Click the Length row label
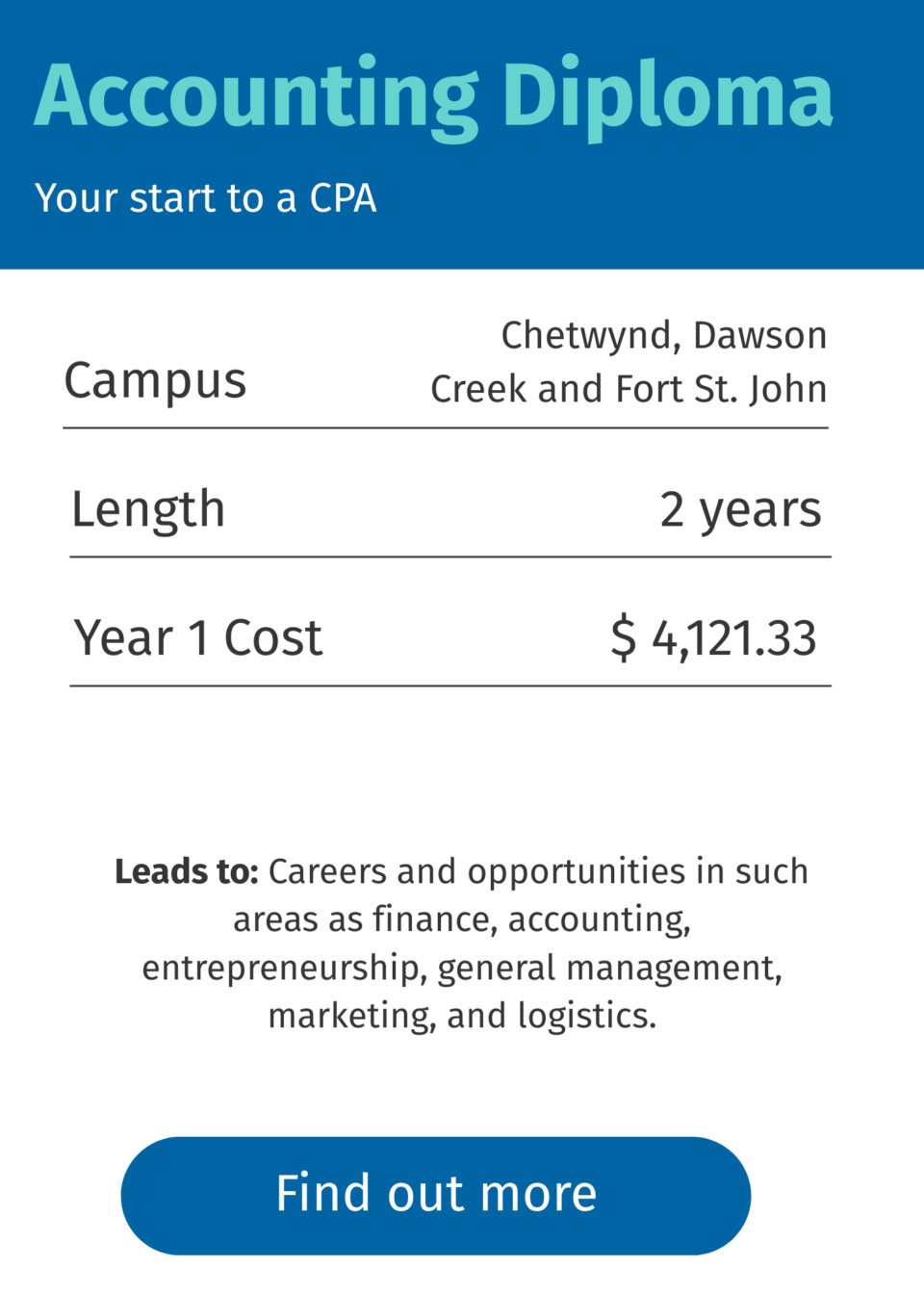Viewport: 924px width, 1294px height. click(148, 509)
